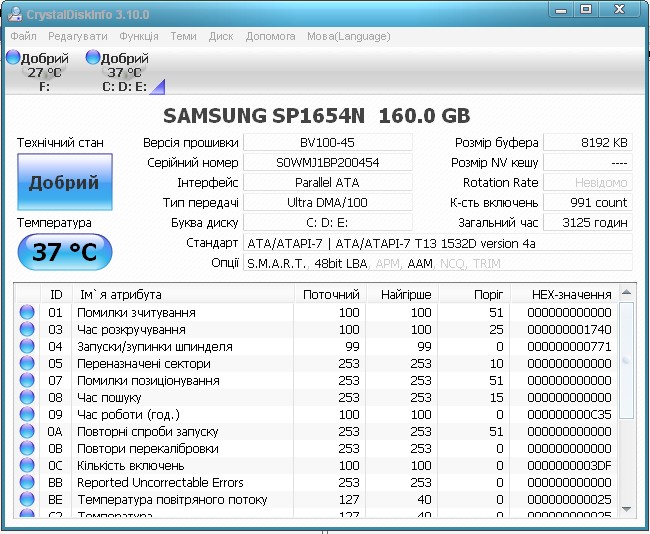Click the HEX value 0000000003DF
Screen dimensions: 650x534
coord(569,465)
